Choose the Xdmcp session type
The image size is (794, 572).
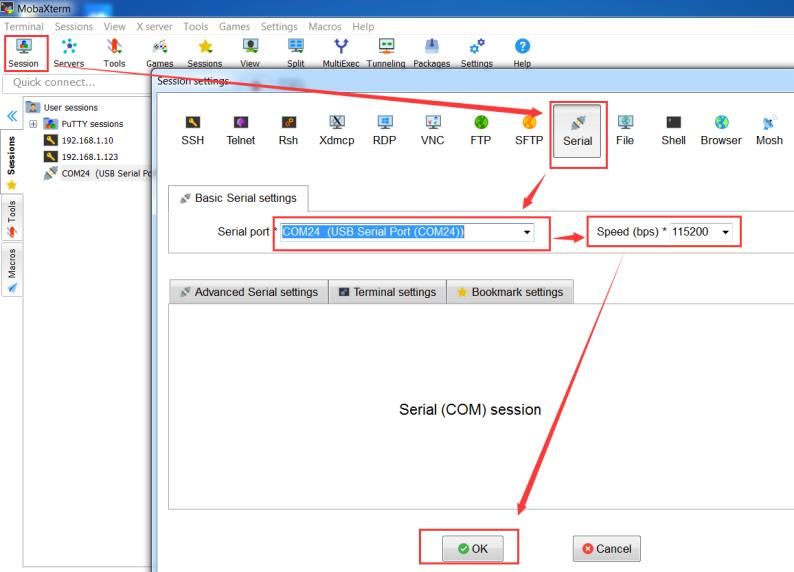point(337,130)
